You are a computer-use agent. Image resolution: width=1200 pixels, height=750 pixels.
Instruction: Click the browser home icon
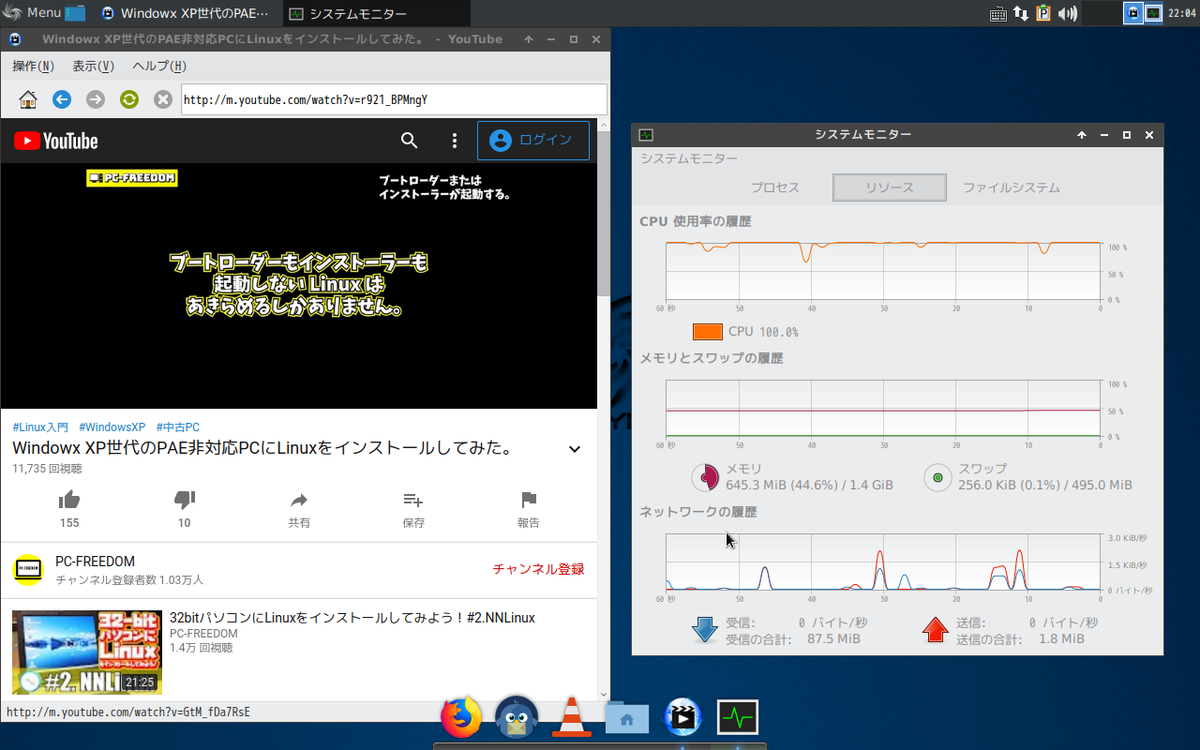28,99
